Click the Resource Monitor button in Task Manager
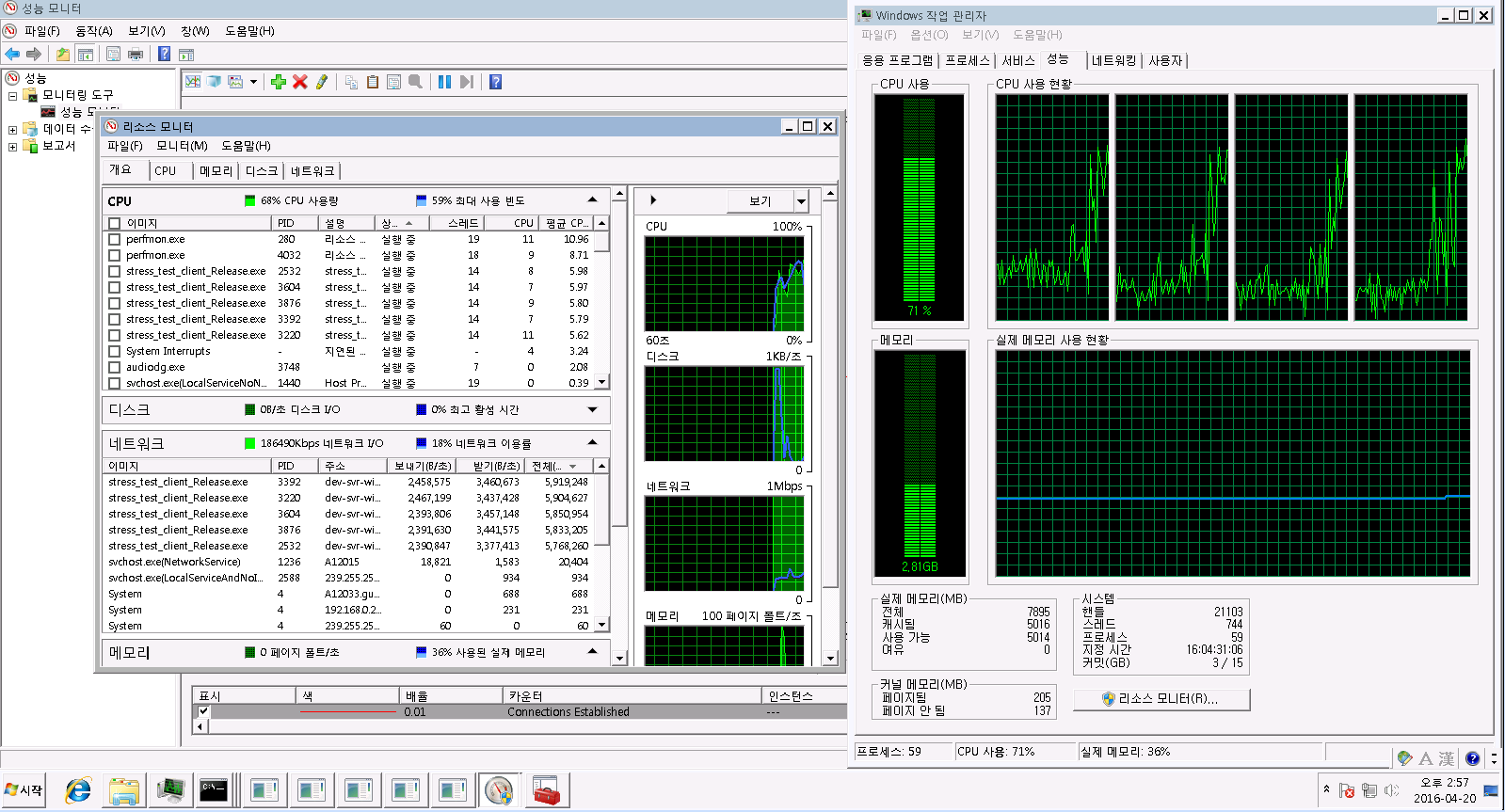1505x812 pixels. coord(1162,699)
